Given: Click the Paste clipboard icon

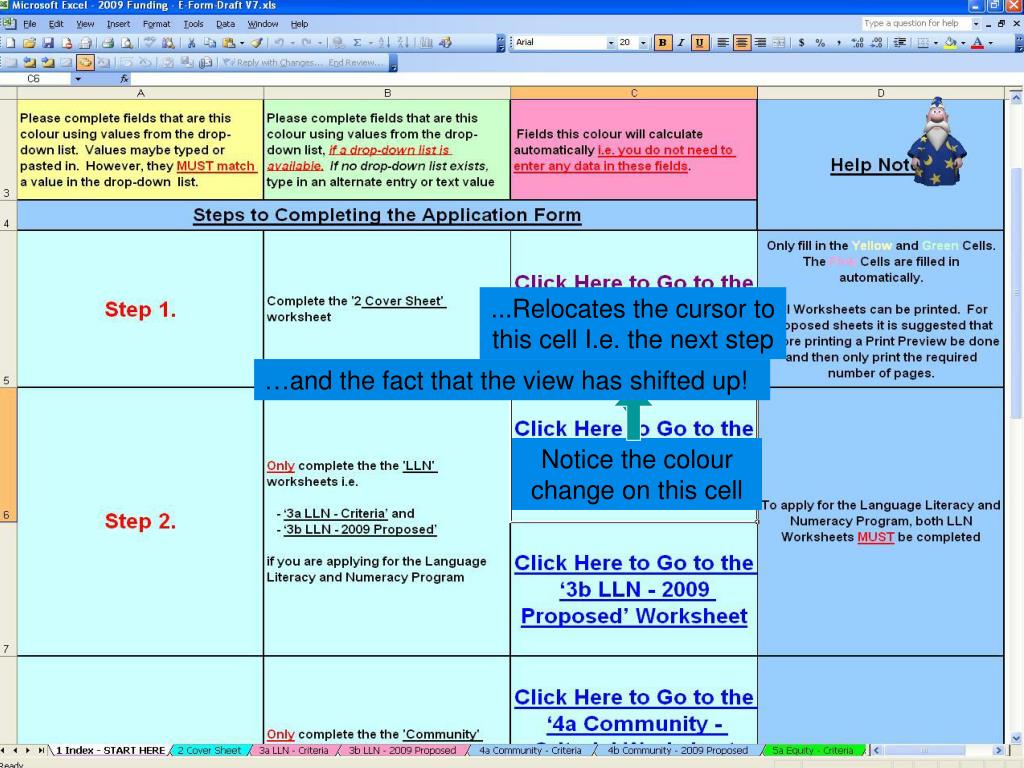Looking at the screenshot, I should (229, 42).
